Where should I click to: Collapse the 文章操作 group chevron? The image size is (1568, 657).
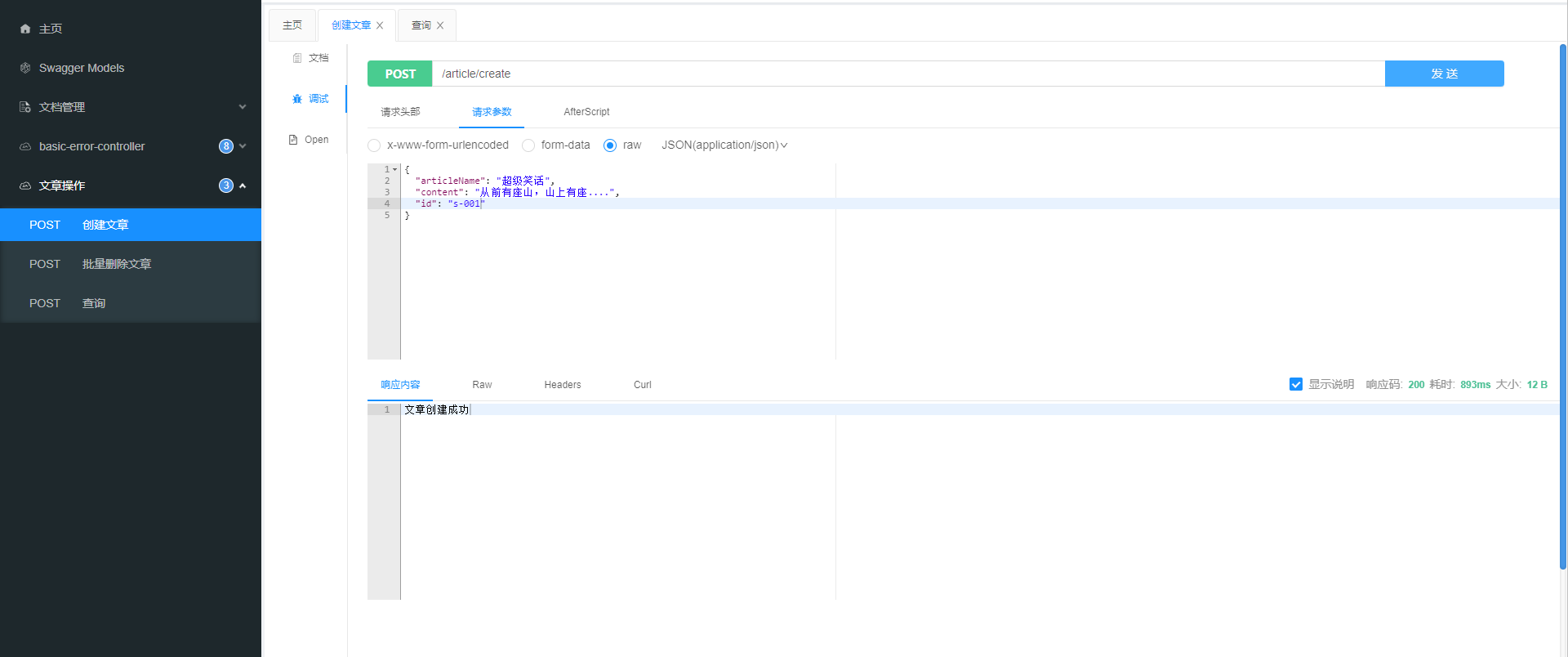243,185
